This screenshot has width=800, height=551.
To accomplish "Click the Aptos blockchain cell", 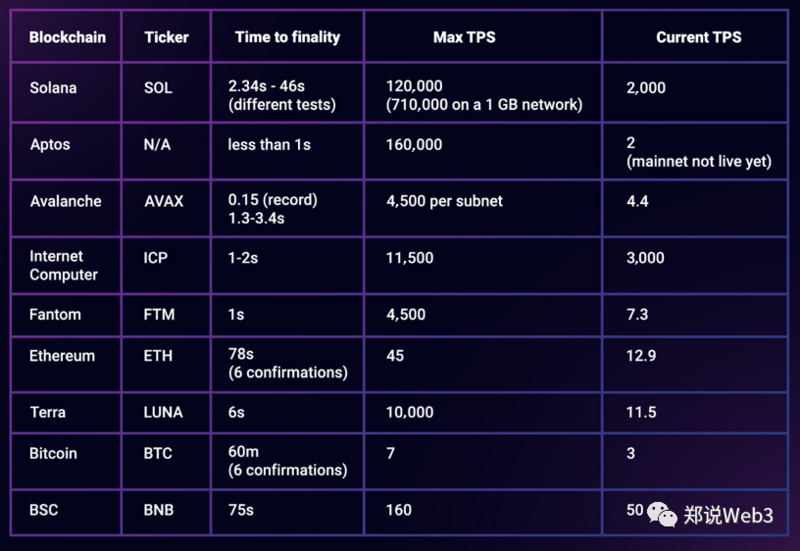I will 66,151.
